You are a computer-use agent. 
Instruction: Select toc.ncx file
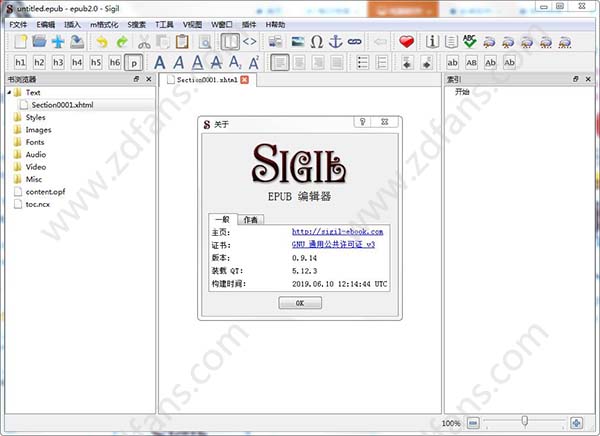pos(38,204)
